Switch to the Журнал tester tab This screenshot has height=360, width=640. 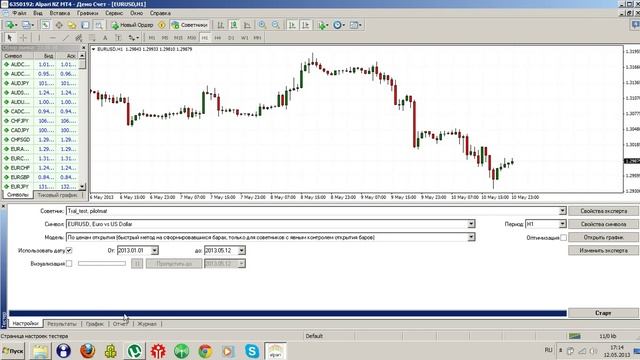147,324
